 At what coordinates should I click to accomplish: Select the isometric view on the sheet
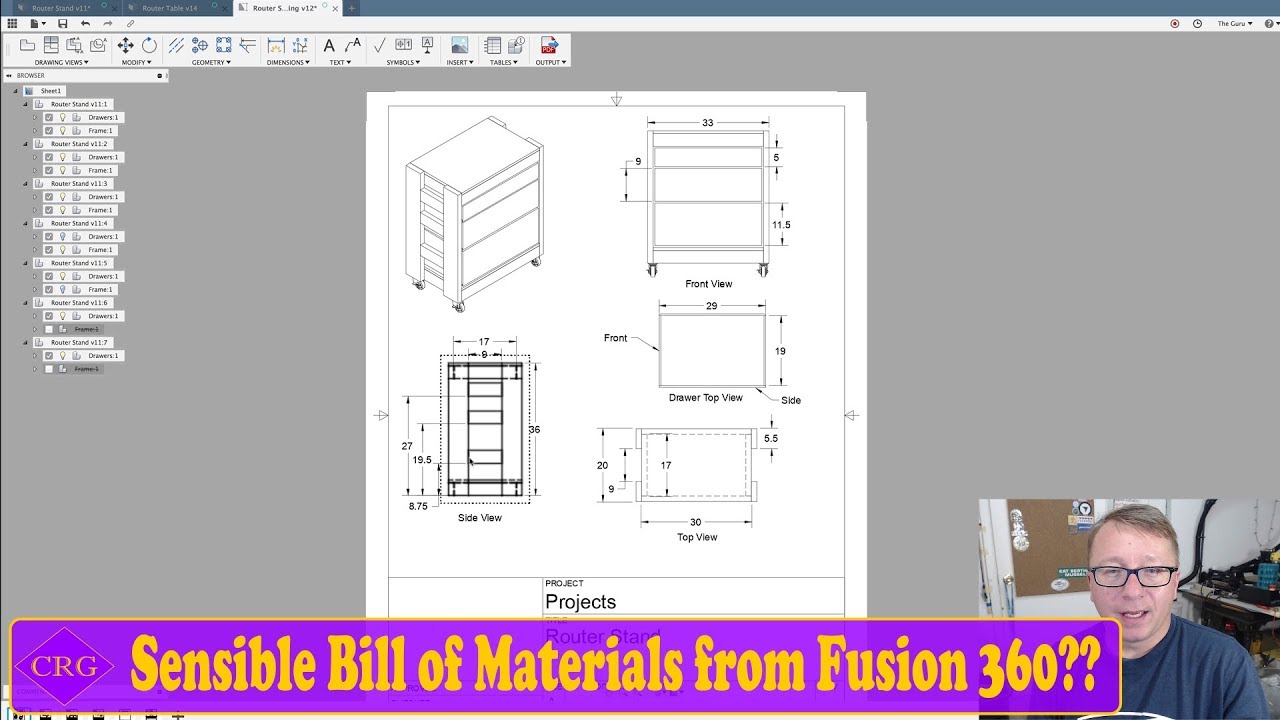click(474, 214)
